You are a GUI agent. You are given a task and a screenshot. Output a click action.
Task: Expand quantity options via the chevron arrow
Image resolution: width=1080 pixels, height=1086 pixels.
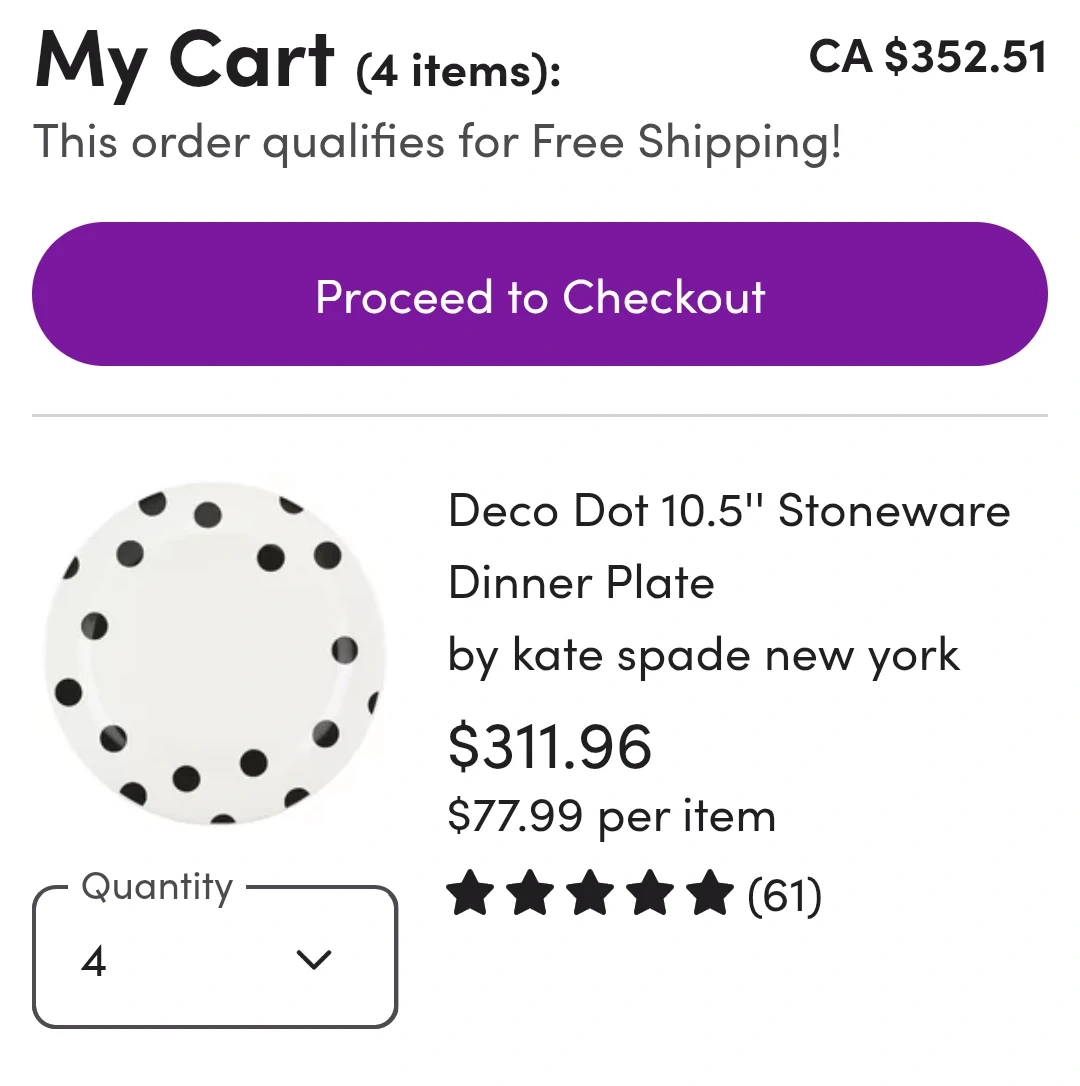pos(314,960)
